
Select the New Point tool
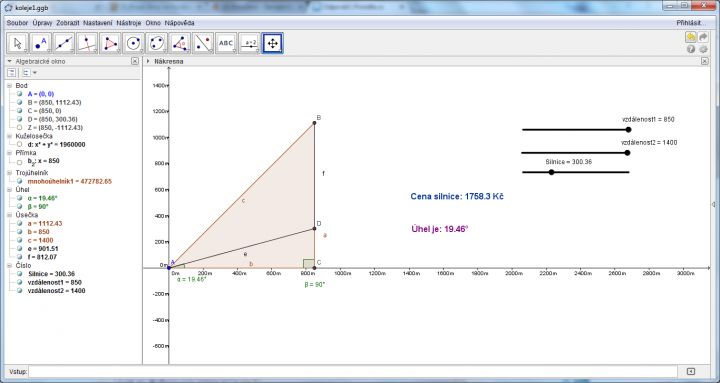point(41,43)
